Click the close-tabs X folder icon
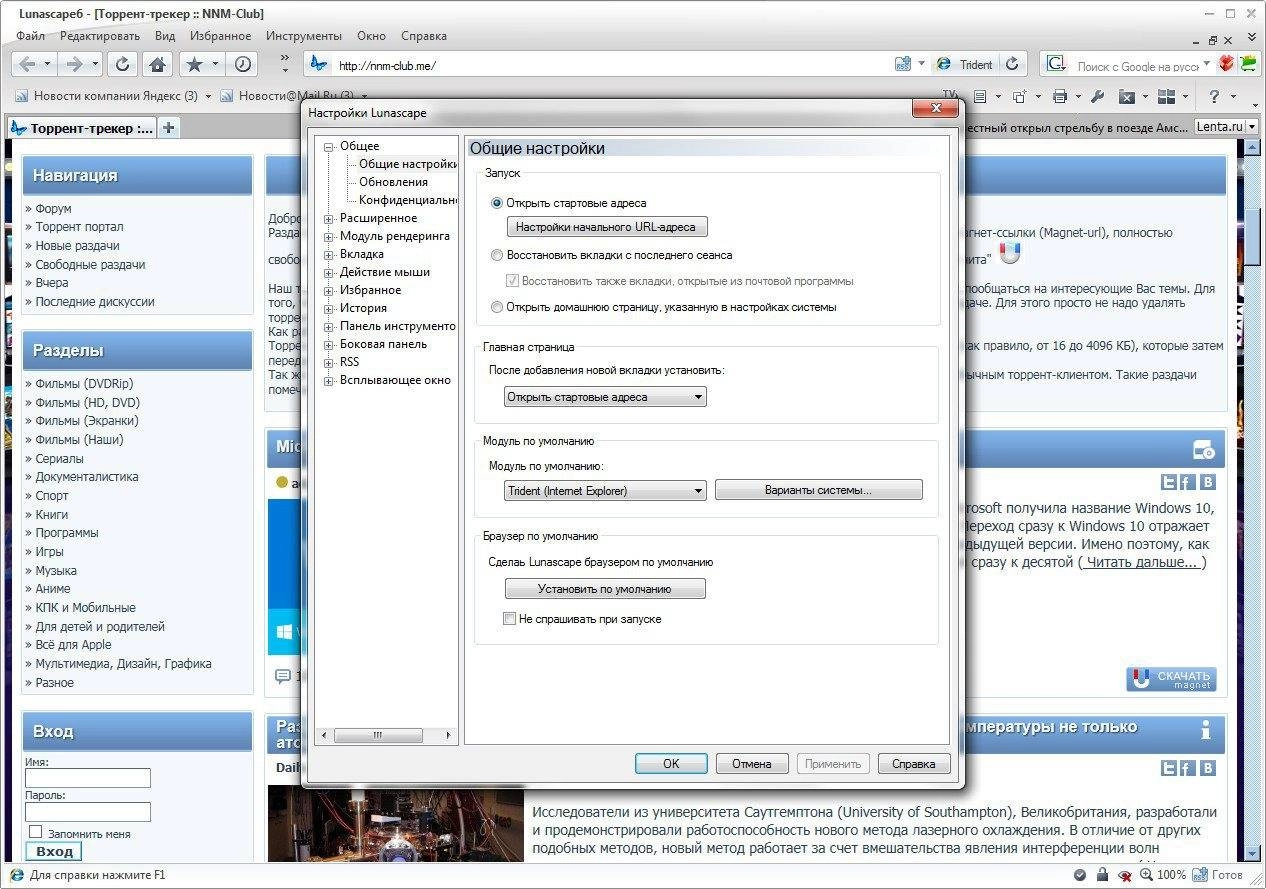Image resolution: width=1266 pixels, height=889 pixels. 1127,97
